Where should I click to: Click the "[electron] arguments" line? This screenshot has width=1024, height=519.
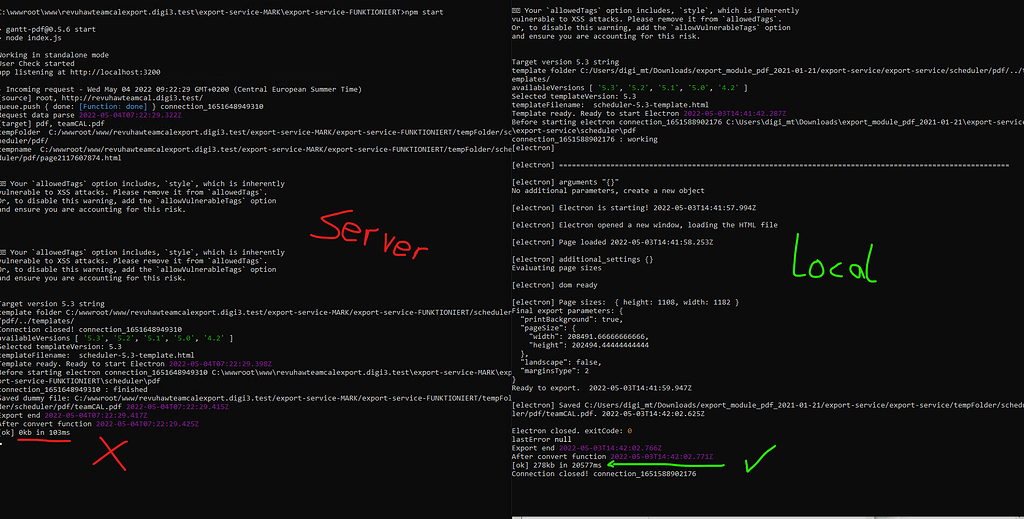[x=566, y=182]
